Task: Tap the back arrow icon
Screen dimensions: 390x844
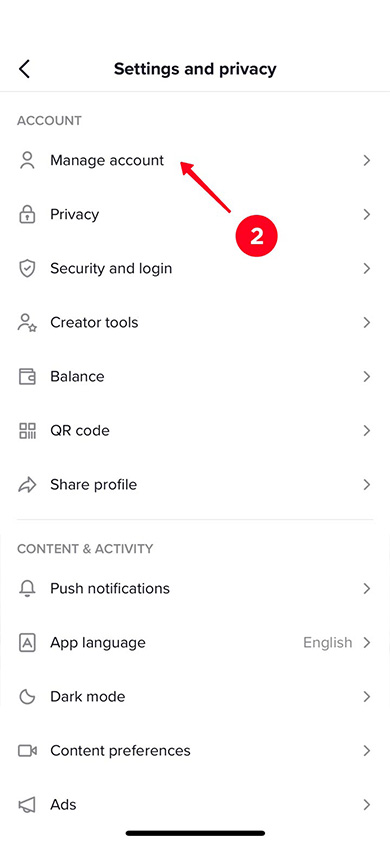Action: 24,69
